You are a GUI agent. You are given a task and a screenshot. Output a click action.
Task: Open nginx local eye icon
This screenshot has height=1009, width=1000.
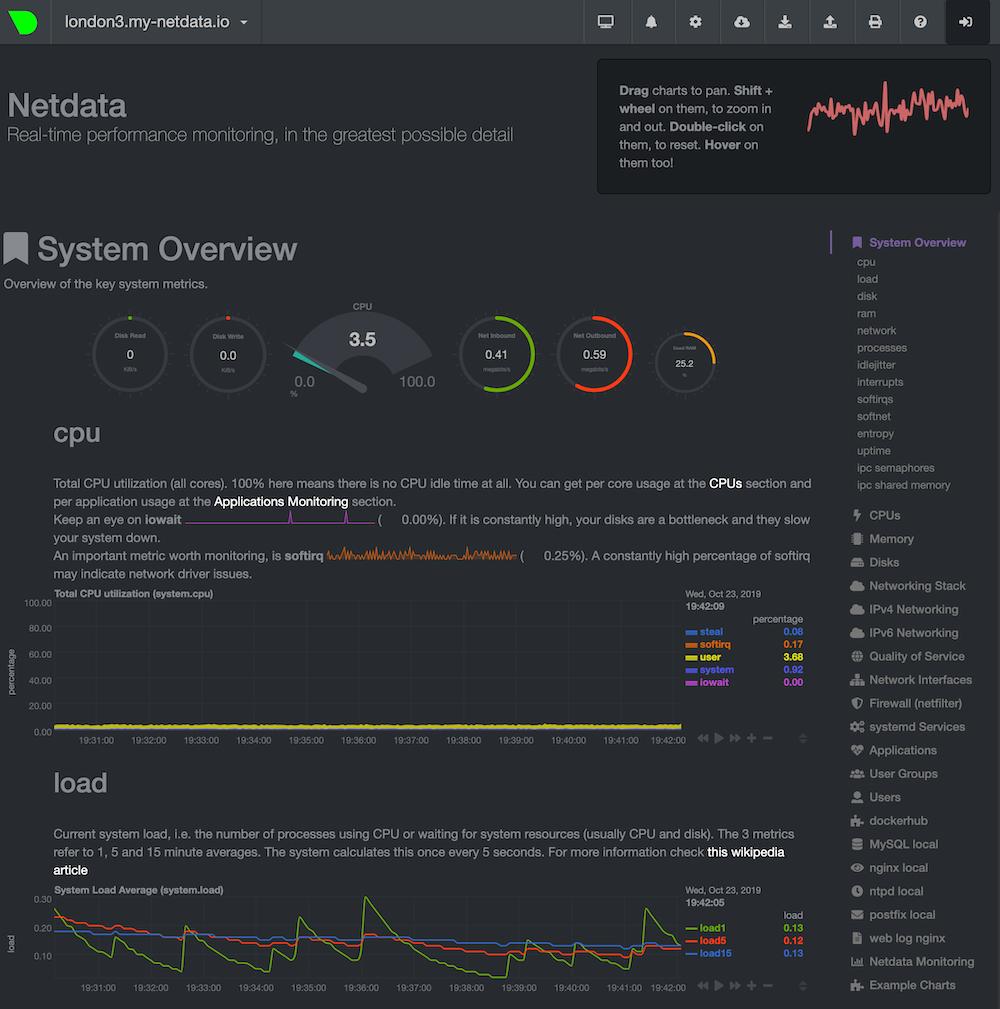click(x=856, y=868)
